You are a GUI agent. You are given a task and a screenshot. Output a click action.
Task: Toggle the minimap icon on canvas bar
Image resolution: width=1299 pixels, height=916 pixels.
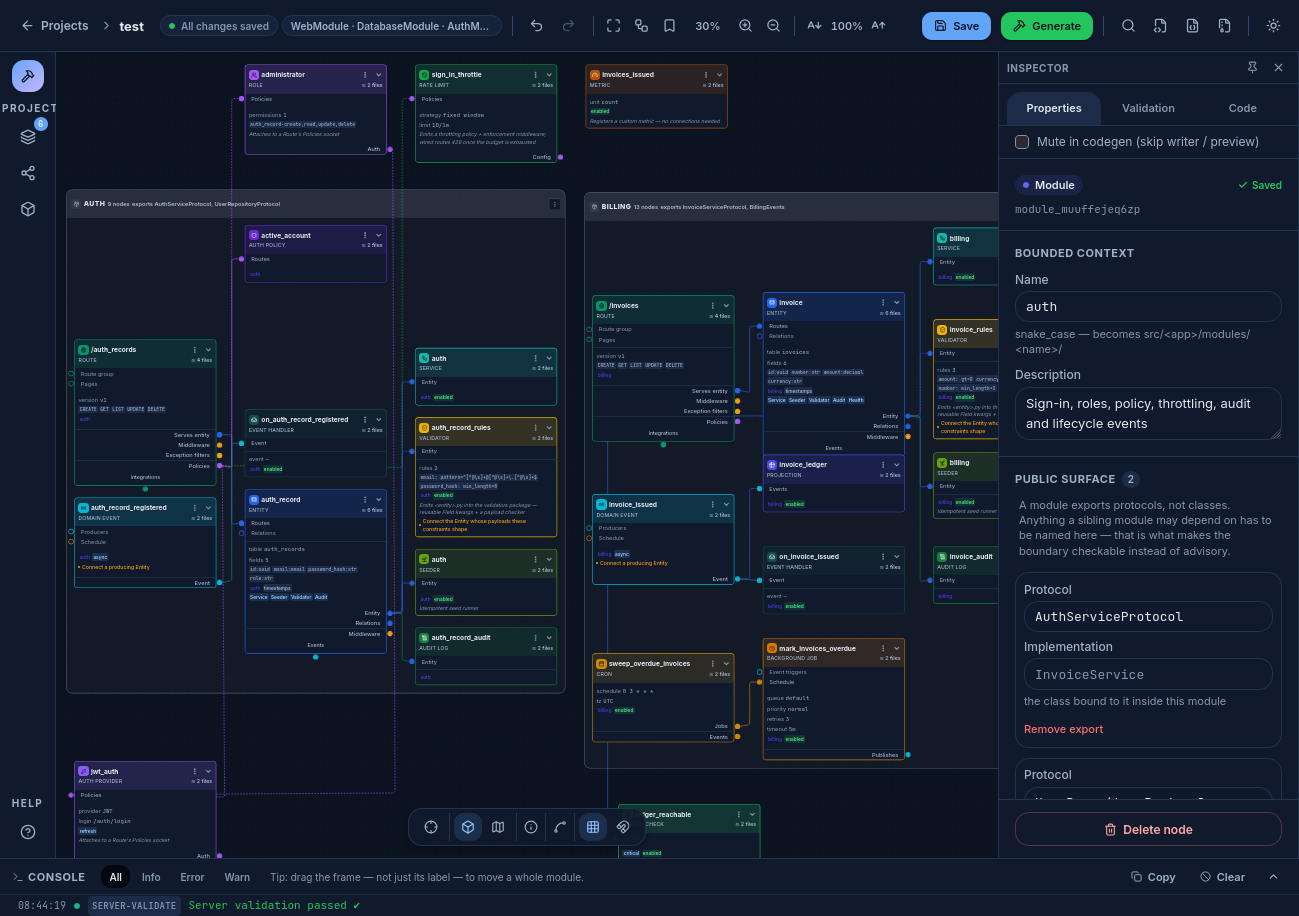point(498,827)
